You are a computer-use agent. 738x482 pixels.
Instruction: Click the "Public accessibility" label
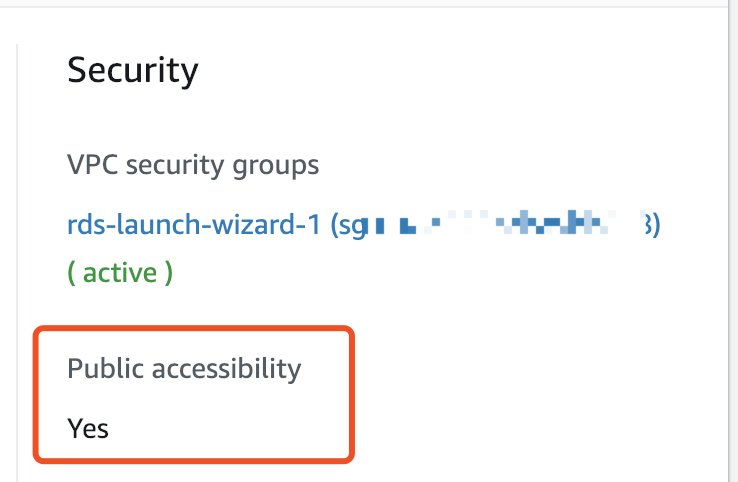(x=184, y=368)
